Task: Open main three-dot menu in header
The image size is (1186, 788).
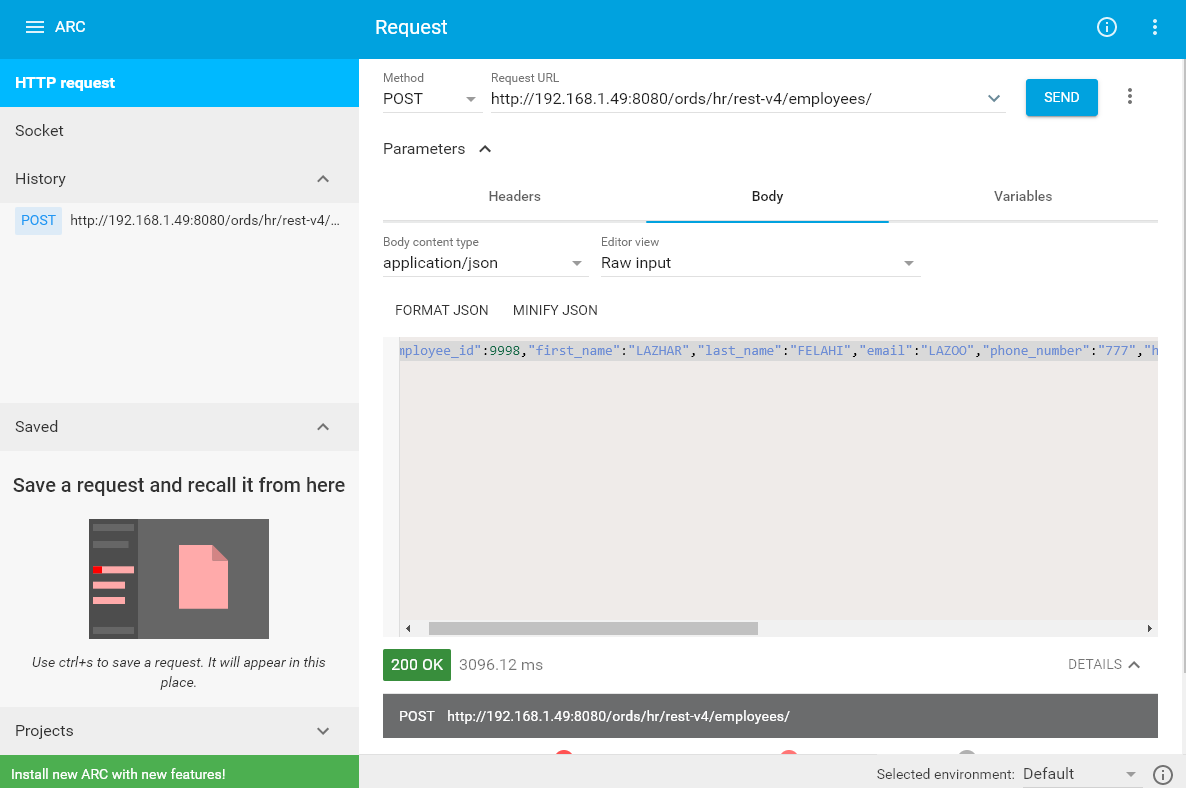Action: tap(1154, 27)
